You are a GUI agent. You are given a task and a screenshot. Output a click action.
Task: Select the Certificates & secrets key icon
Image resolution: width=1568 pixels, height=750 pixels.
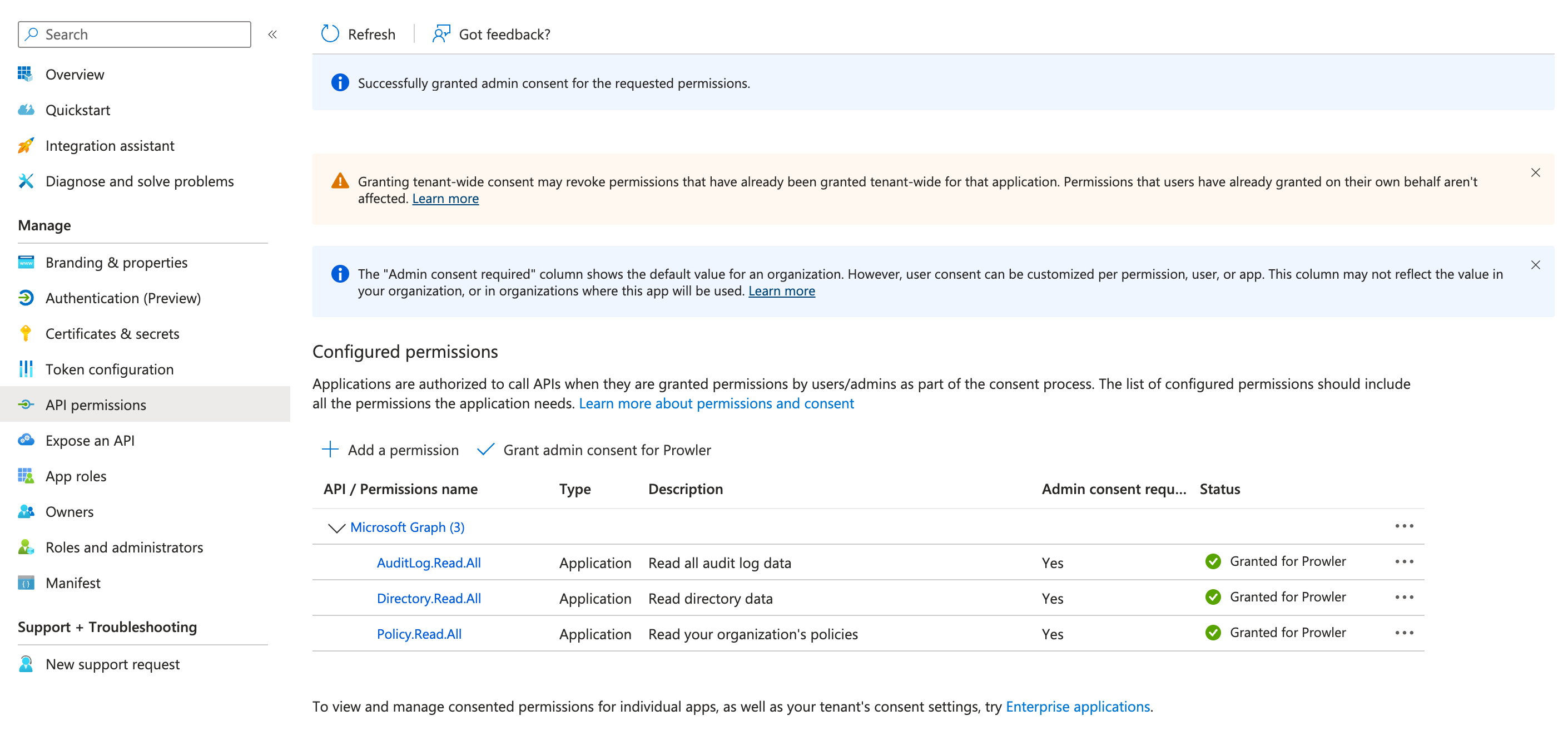pyautogui.click(x=26, y=333)
